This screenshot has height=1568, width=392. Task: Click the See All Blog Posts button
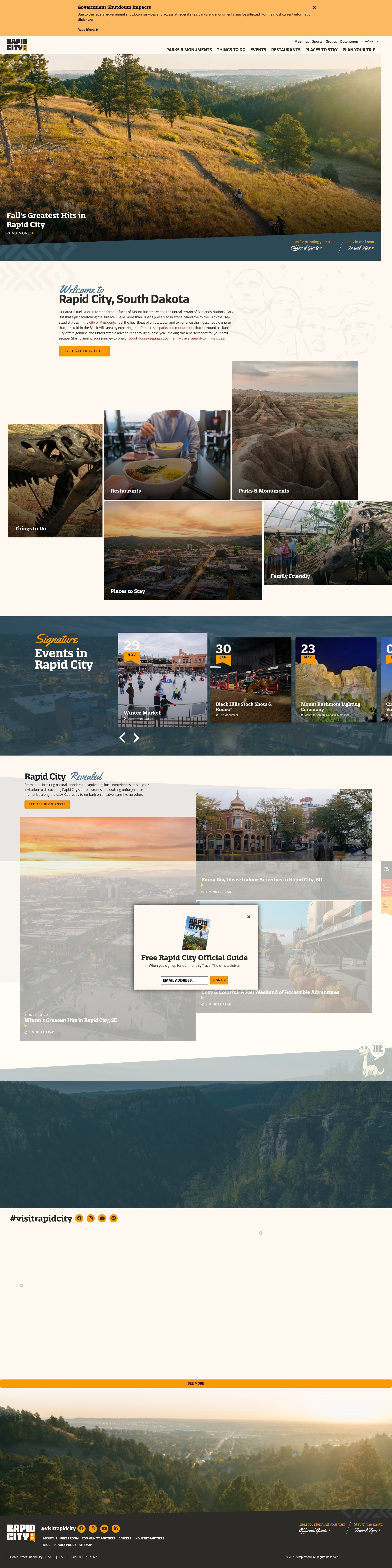click(x=48, y=804)
